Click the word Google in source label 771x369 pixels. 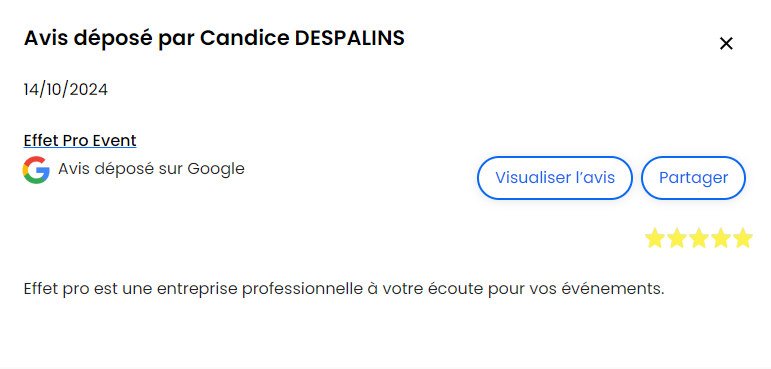[x=216, y=169]
